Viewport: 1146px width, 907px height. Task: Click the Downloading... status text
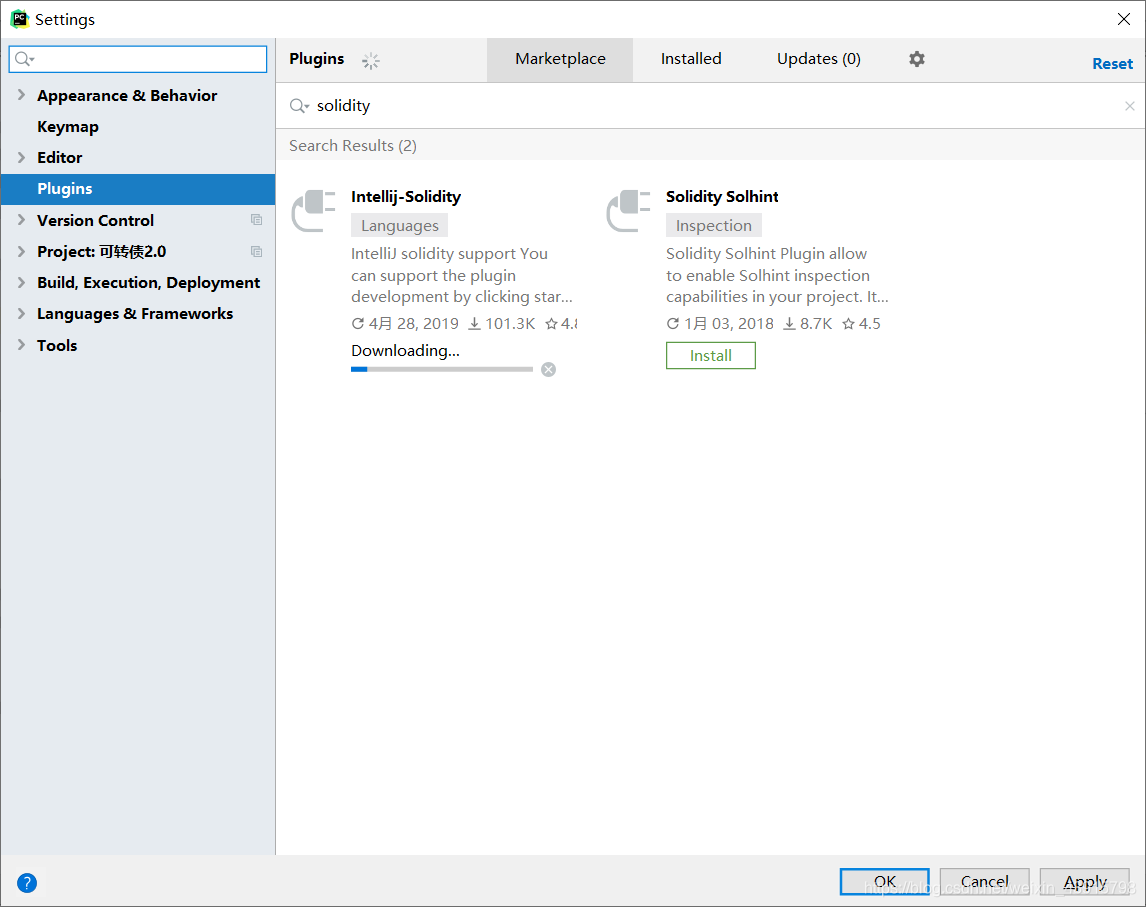(406, 351)
